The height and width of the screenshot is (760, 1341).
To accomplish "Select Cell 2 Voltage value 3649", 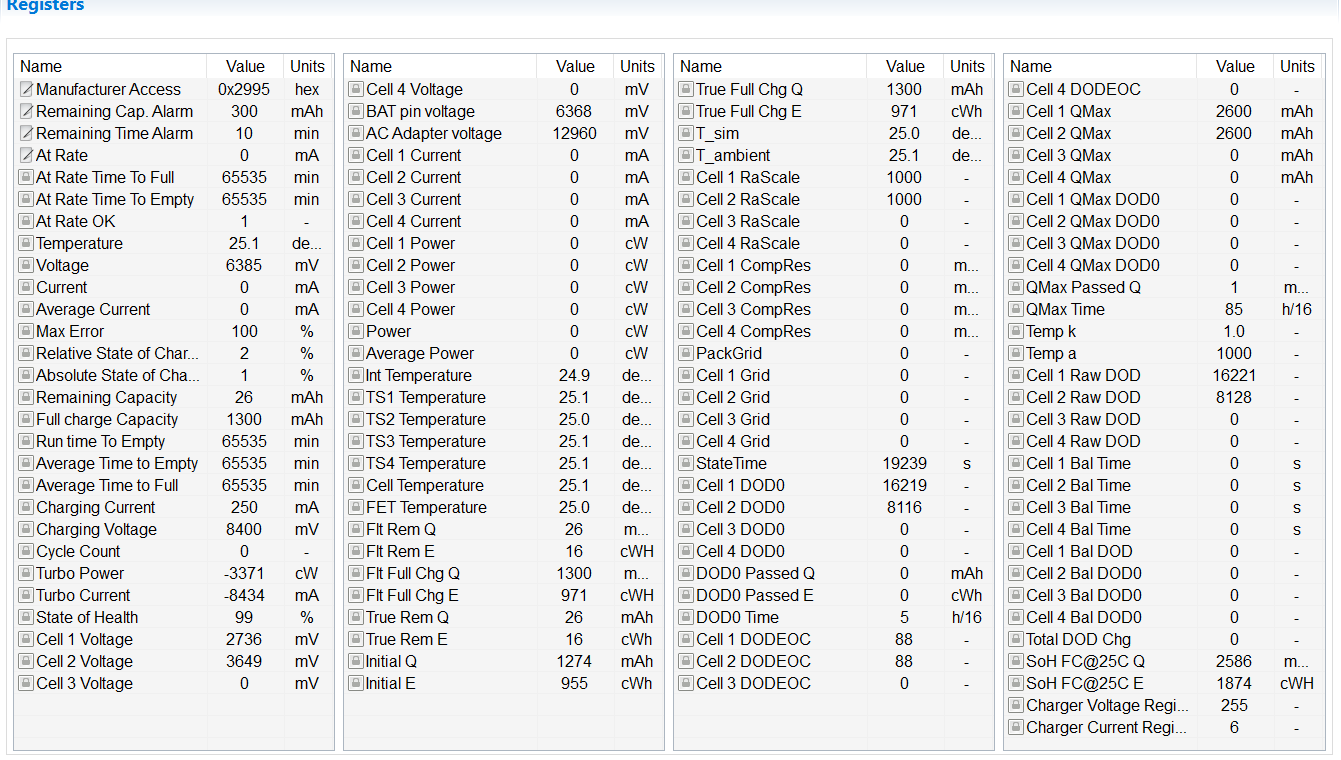I will coord(244,662).
